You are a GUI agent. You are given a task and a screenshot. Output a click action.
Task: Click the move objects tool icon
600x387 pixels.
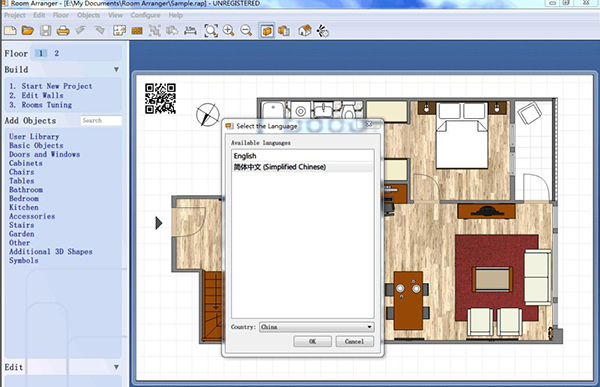pos(172,31)
